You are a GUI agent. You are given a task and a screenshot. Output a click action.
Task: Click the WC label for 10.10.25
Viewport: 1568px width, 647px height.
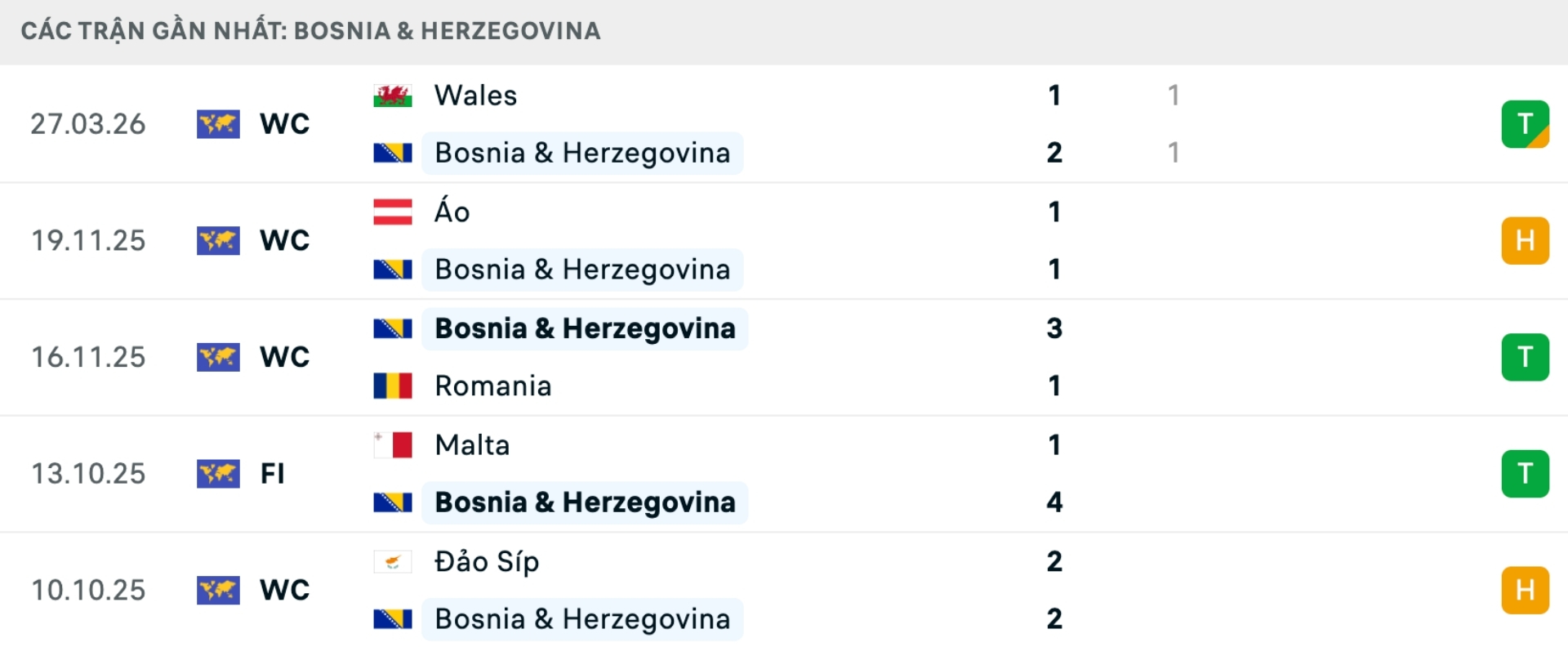click(284, 590)
